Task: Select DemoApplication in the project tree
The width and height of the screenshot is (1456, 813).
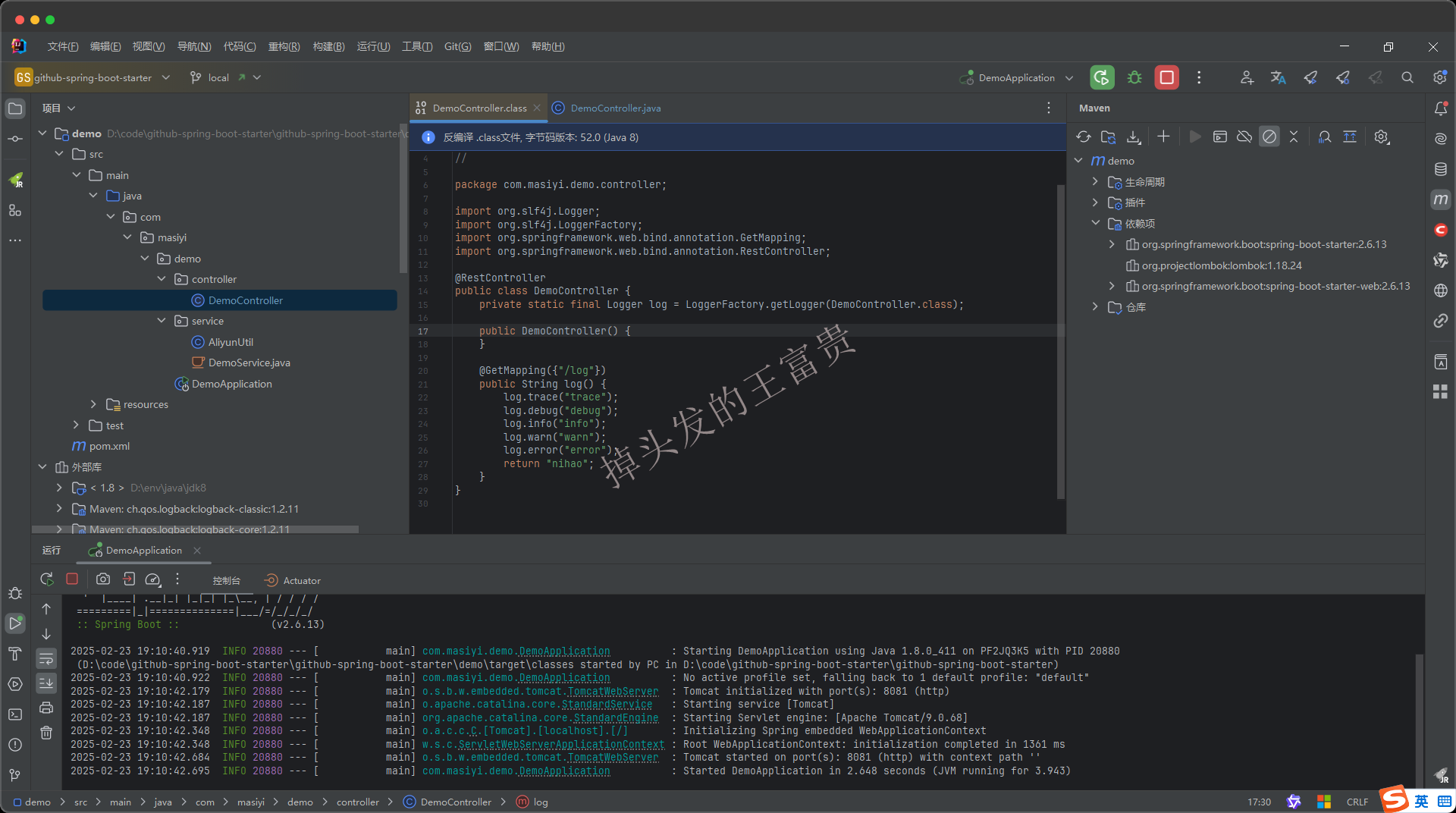Action: coord(231,384)
